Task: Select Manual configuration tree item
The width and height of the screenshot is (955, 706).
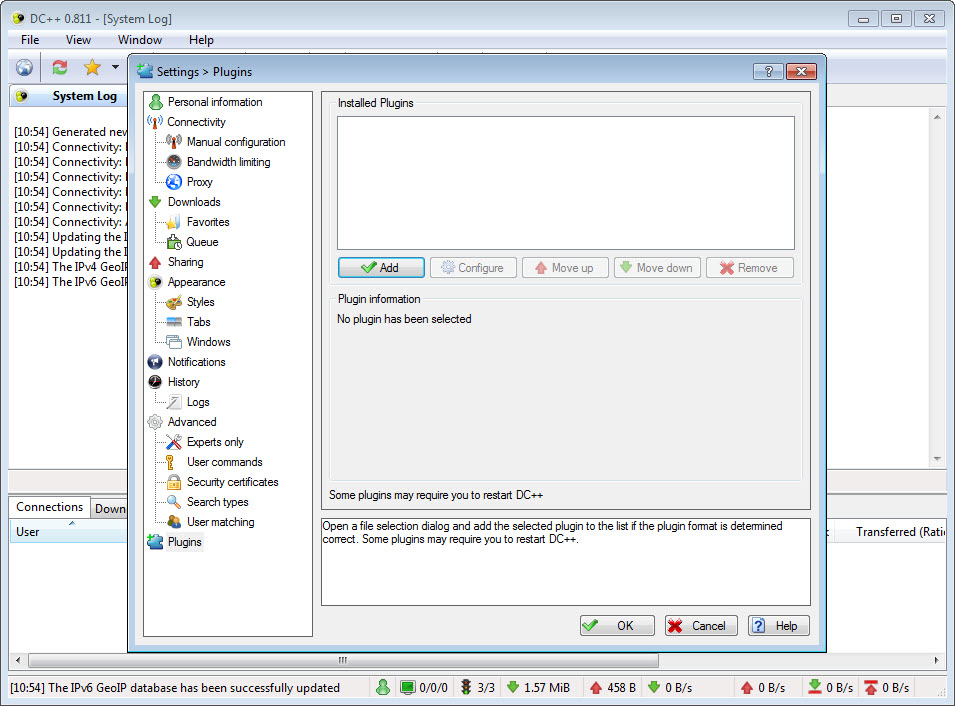Action: (x=236, y=142)
